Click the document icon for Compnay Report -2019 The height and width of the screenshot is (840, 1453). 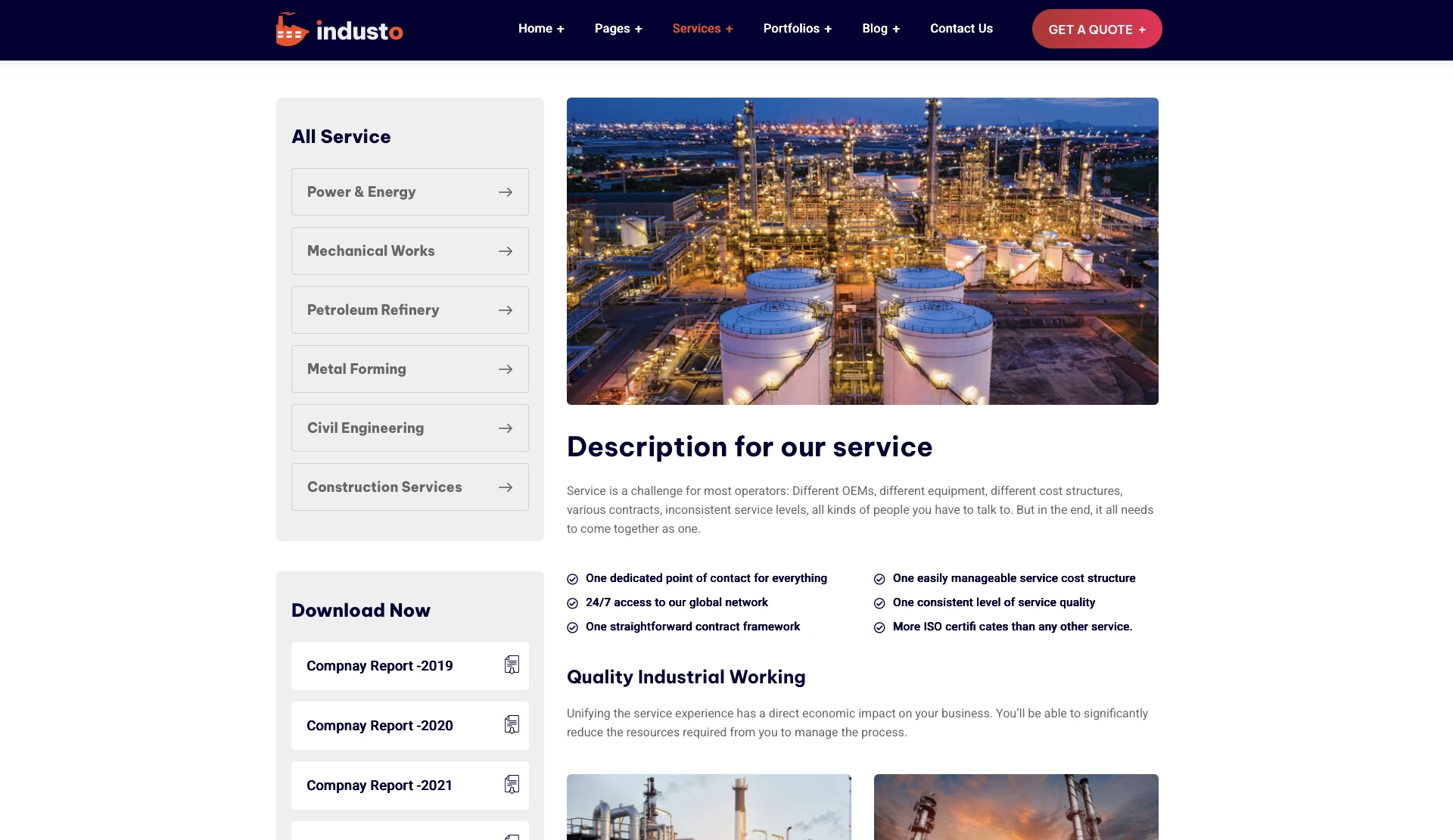point(512,665)
